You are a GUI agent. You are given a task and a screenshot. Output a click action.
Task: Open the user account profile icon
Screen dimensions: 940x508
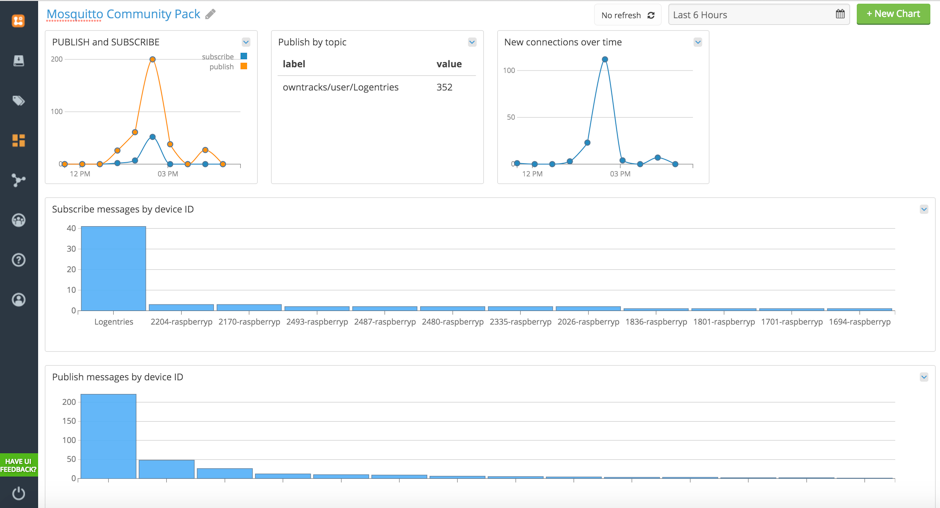(x=18, y=300)
